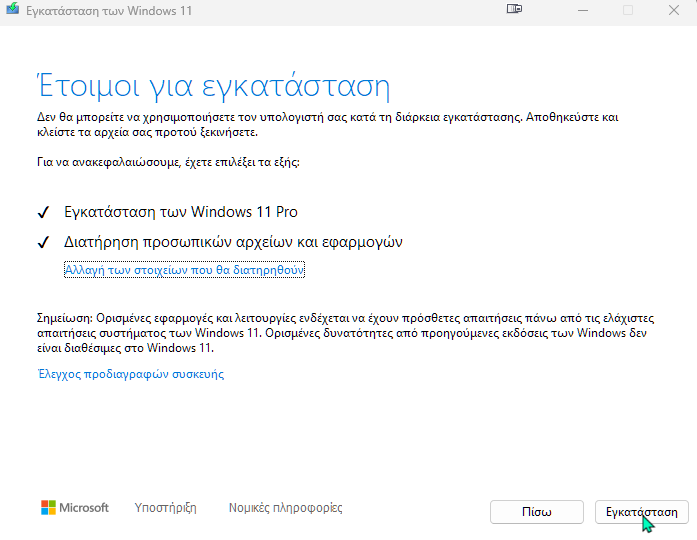
Task: Open the Έλεγχος προδιαγραφών συσκευής link
Action: [131, 374]
